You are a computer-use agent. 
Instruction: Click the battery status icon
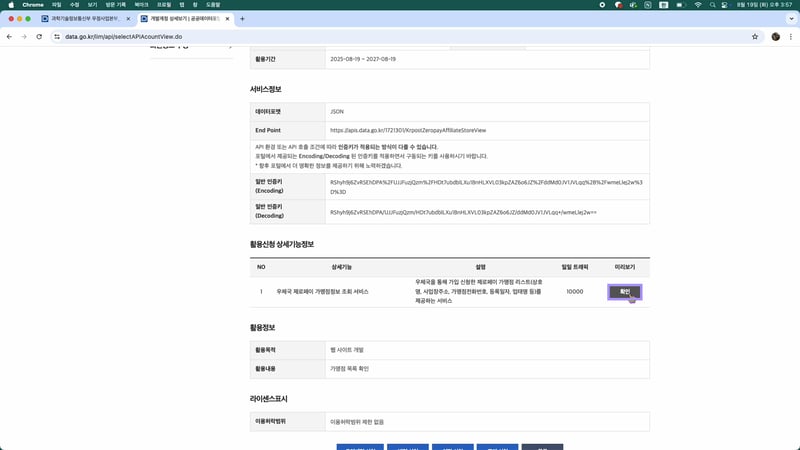pyautogui.click(x=681, y=5)
